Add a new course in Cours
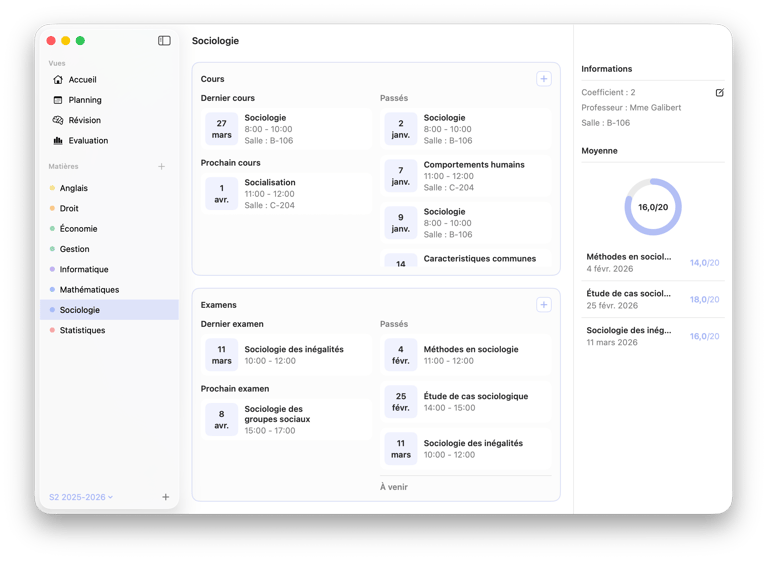 543,79
